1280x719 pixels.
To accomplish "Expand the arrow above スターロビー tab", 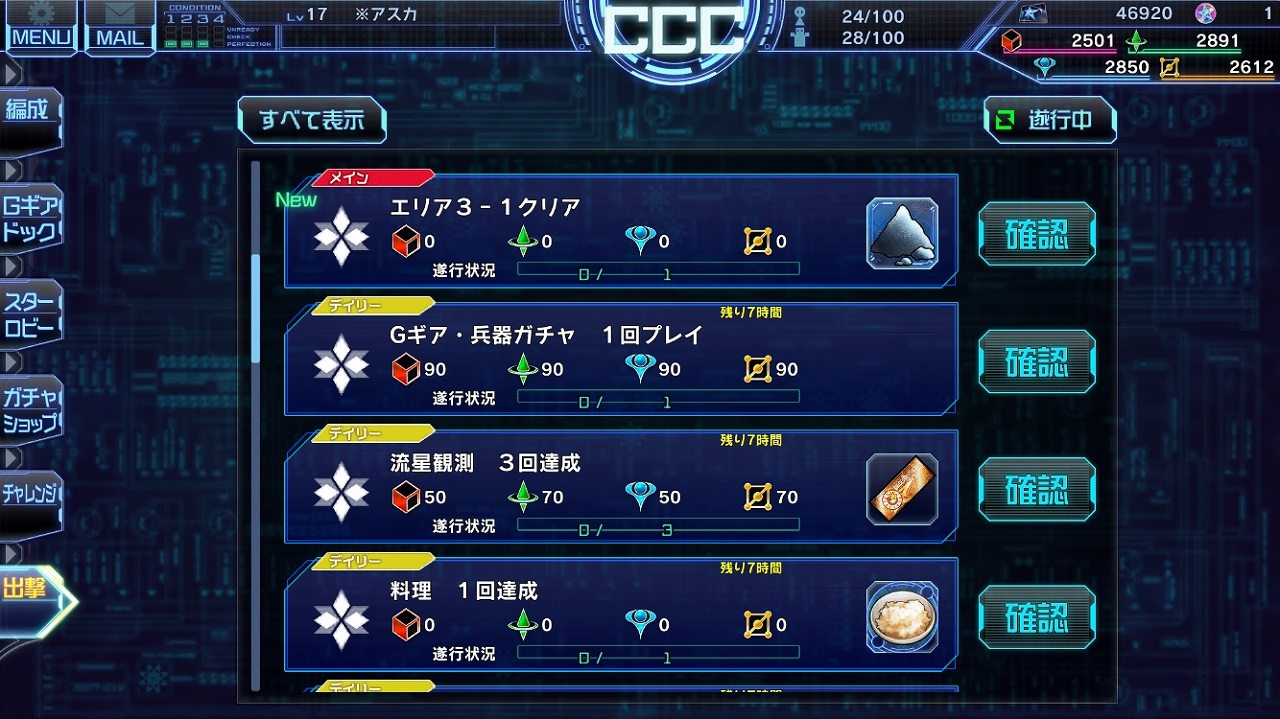I will [13, 267].
